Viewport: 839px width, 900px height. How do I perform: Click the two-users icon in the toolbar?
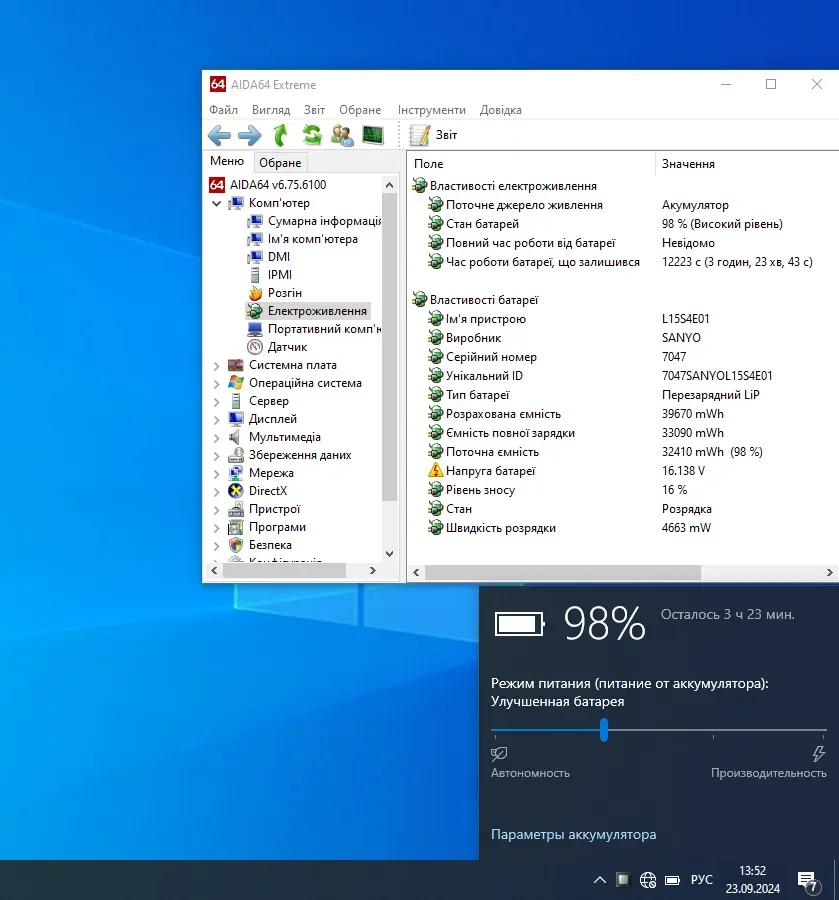point(342,135)
